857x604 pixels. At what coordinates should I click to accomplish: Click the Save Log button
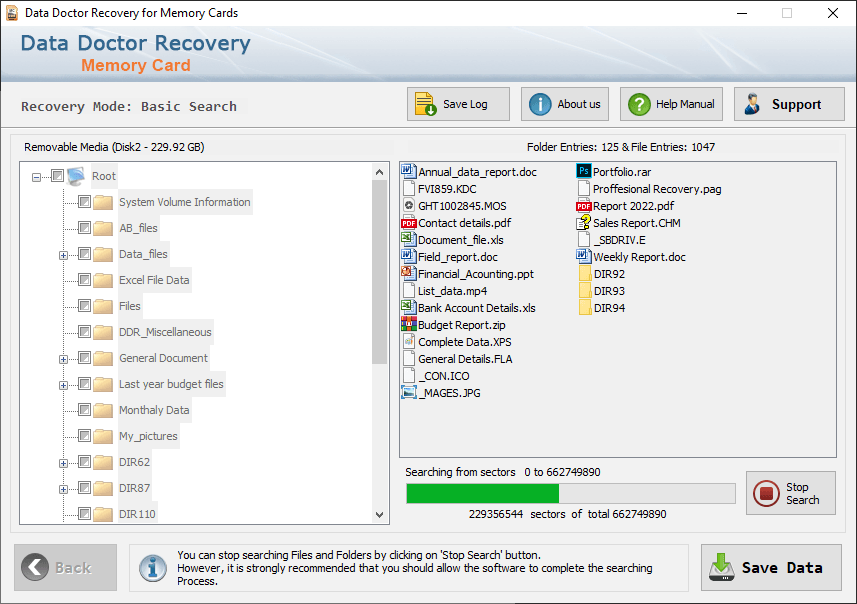point(458,104)
